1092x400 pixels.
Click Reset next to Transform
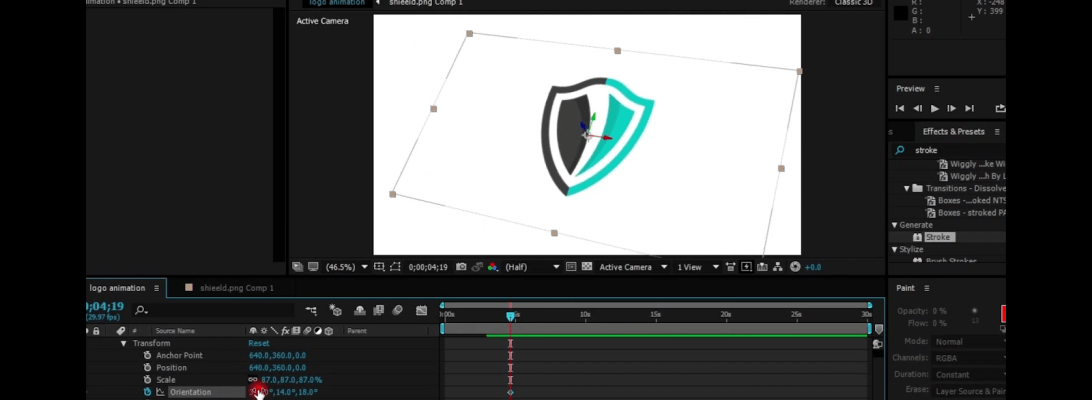click(x=258, y=343)
